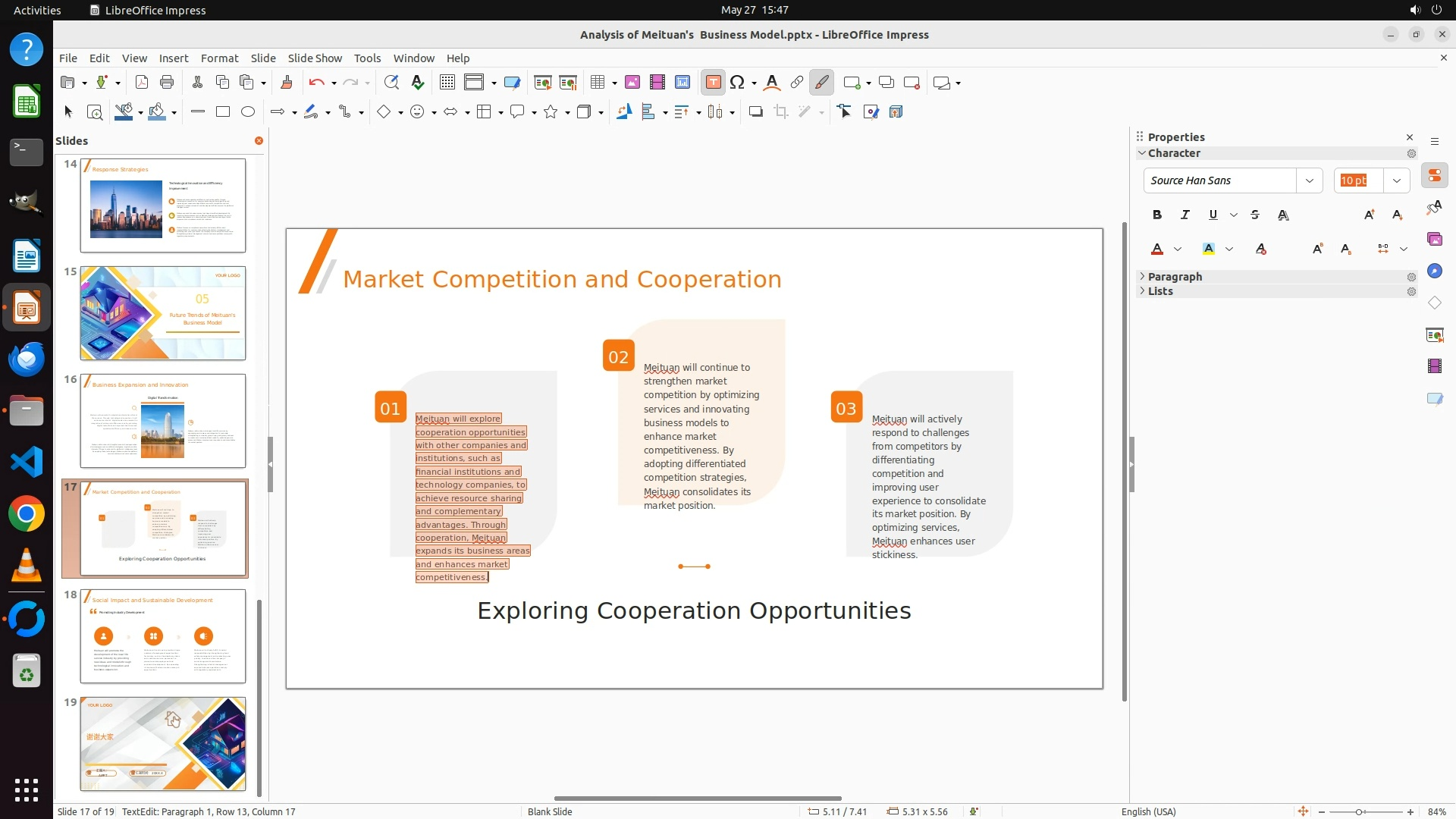Screen dimensions: 1456x819
Task: Open the font name dropdown
Action: [1309, 180]
